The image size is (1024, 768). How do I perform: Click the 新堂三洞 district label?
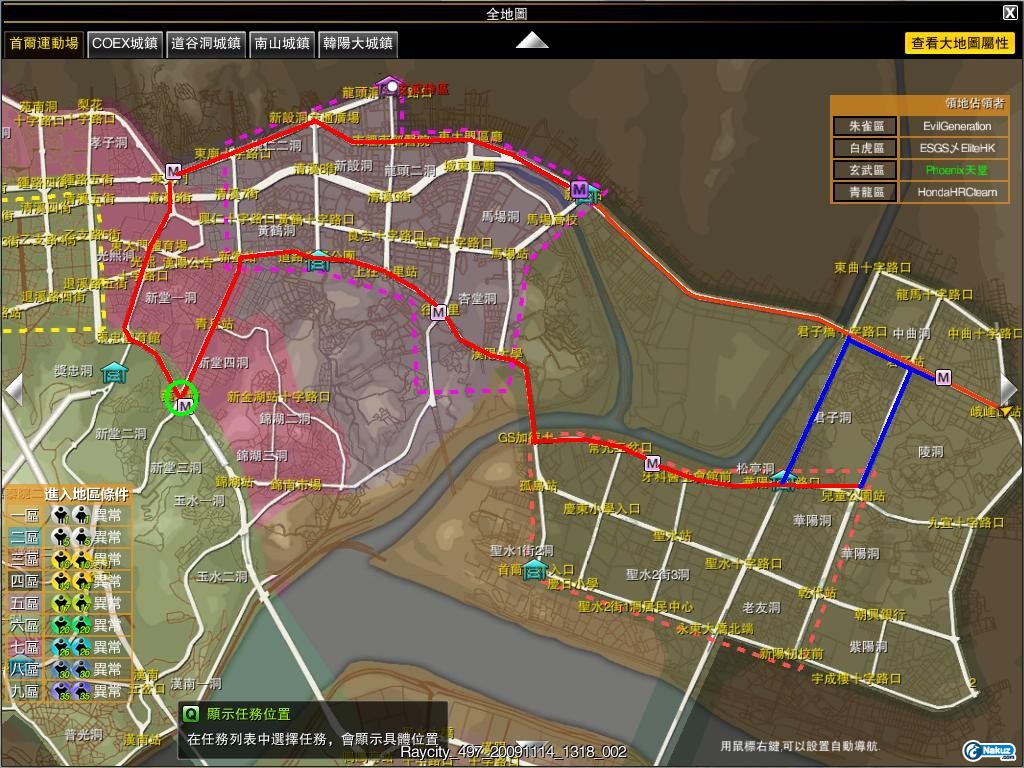tap(176, 468)
